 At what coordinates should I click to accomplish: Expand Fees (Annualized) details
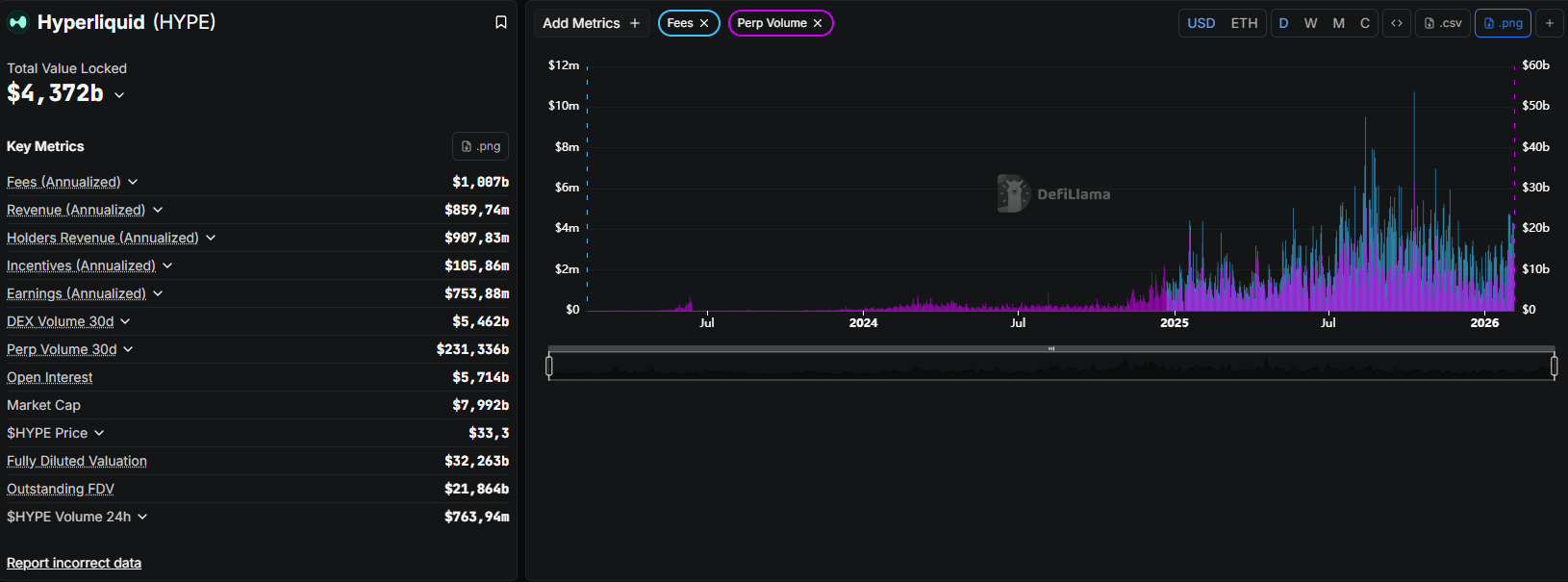(133, 182)
